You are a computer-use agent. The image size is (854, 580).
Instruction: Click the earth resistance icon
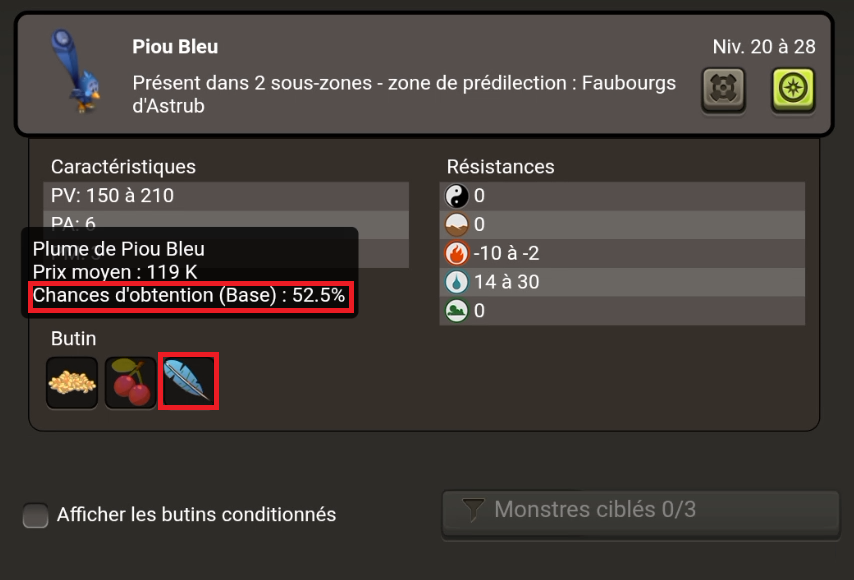point(456,224)
